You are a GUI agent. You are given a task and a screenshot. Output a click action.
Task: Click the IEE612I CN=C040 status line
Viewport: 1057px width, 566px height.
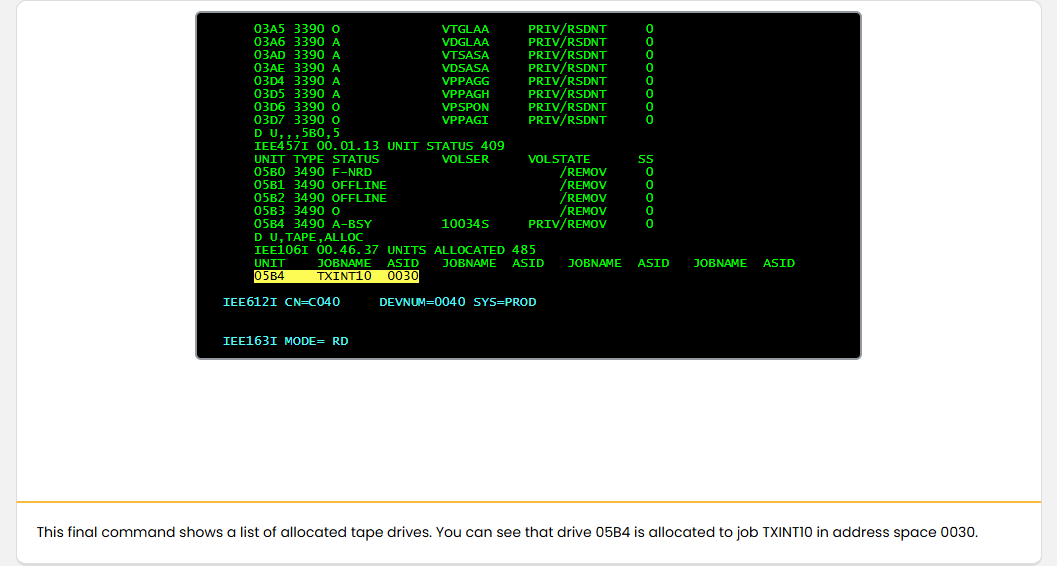380,303
